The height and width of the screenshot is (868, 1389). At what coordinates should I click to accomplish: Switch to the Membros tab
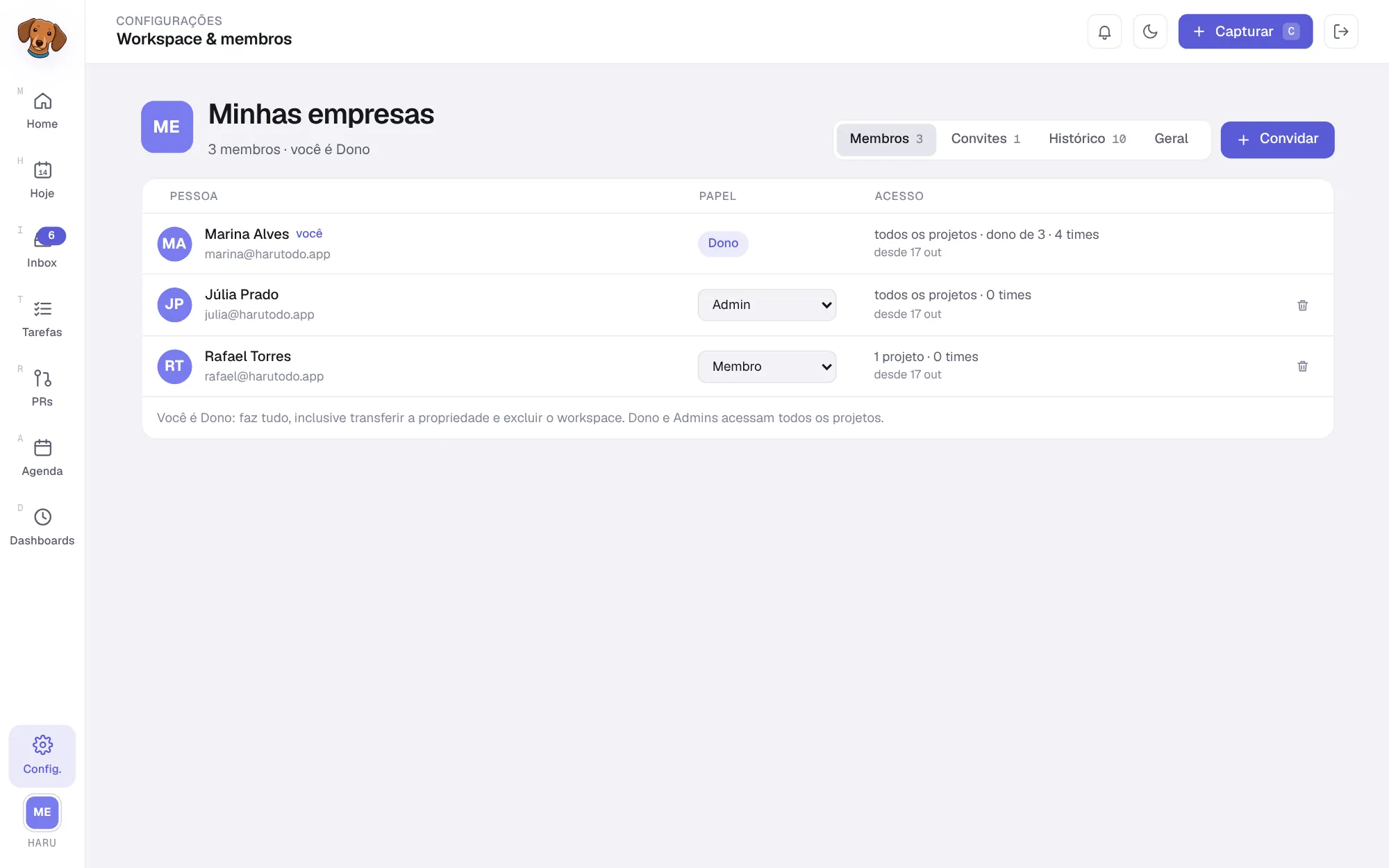pyautogui.click(x=886, y=139)
